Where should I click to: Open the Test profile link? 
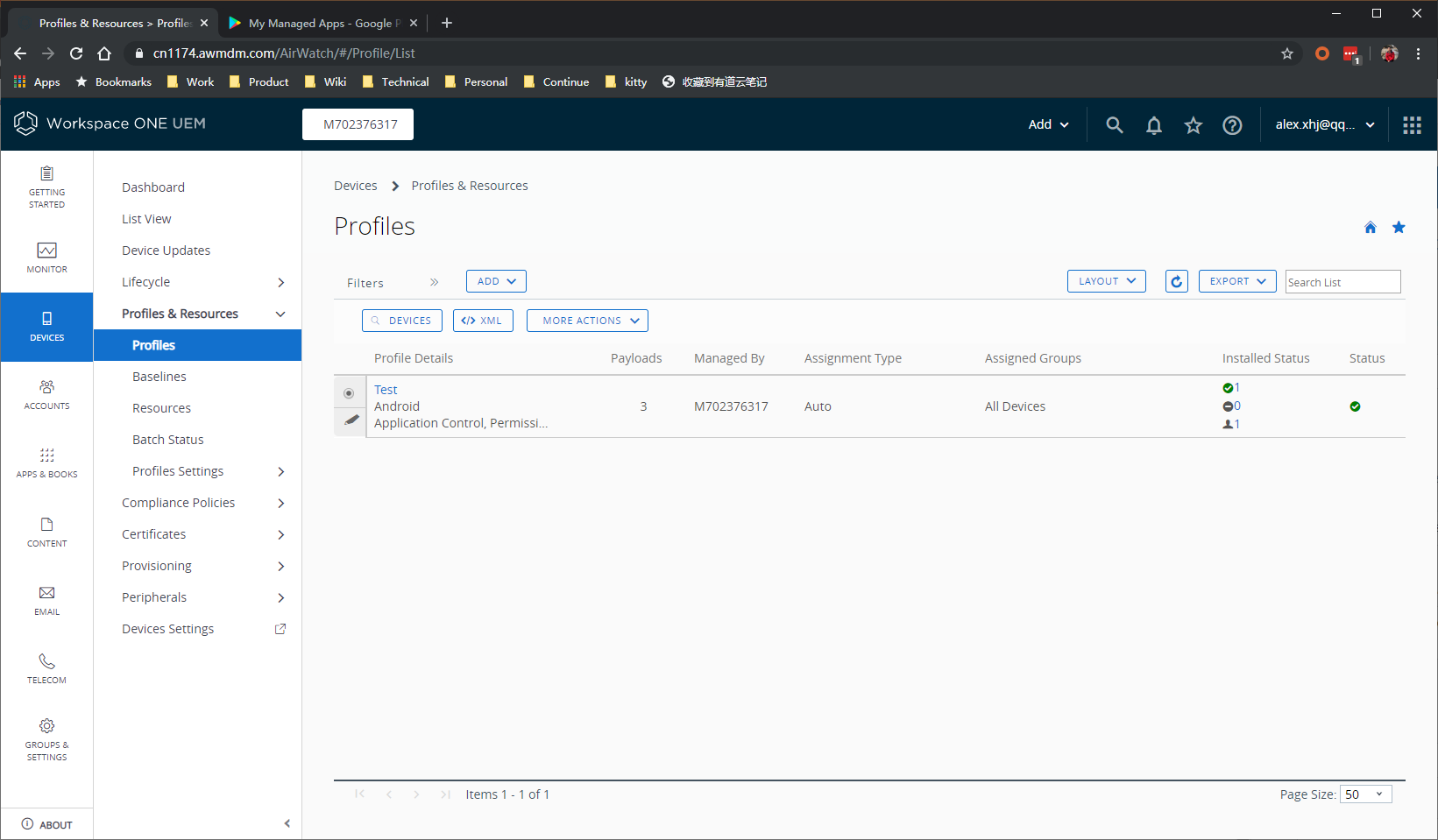(x=386, y=390)
